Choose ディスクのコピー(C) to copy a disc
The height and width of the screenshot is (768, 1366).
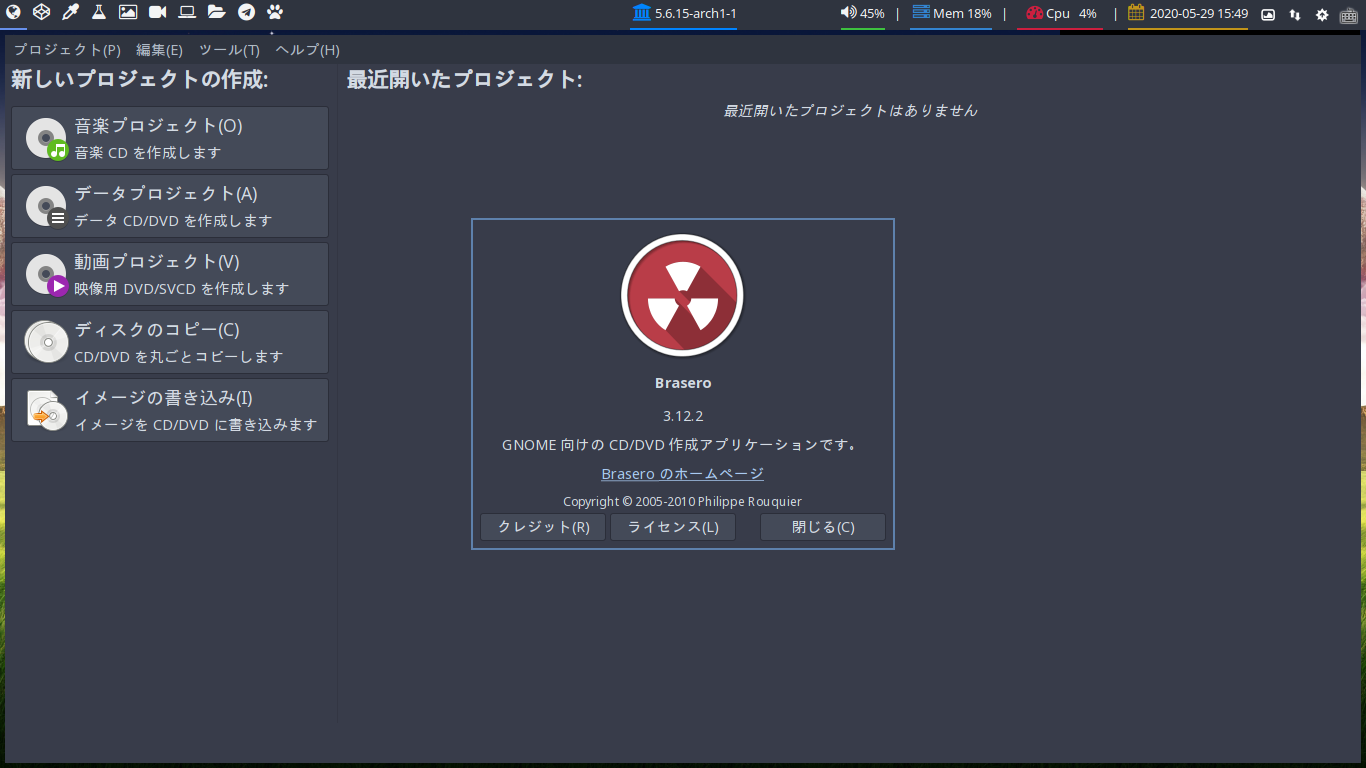[x=170, y=342]
